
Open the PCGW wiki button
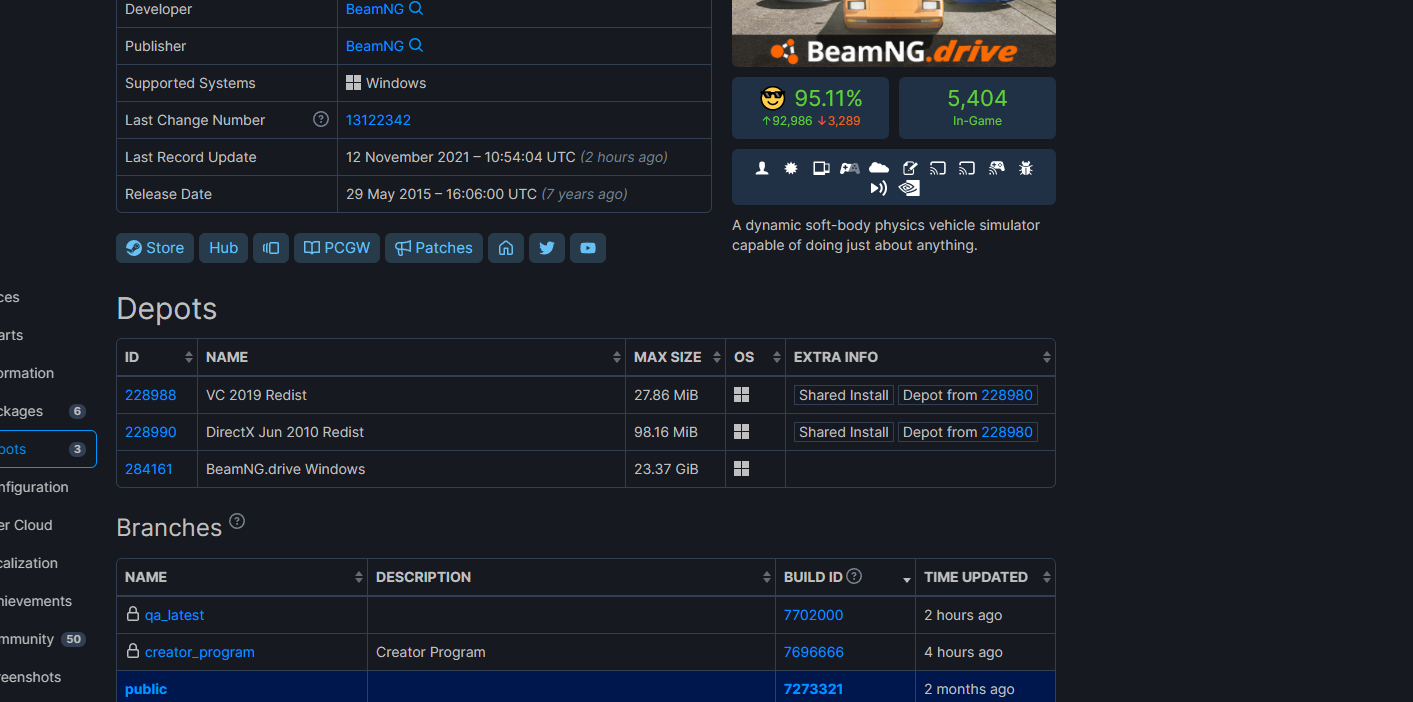click(x=337, y=248)
